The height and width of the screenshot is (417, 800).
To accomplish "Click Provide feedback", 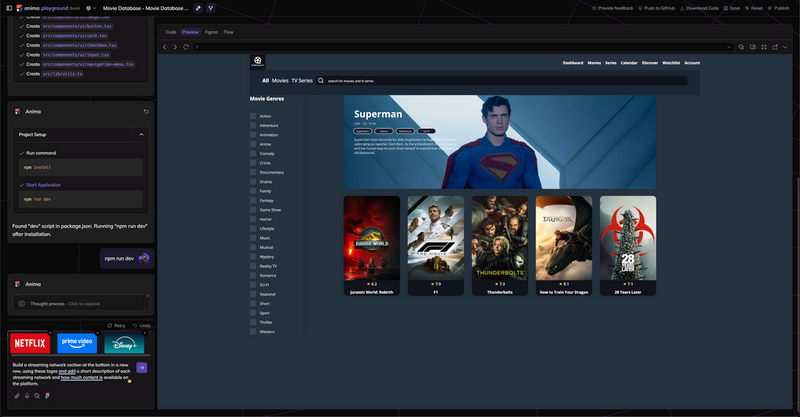I will click(612, 8).
